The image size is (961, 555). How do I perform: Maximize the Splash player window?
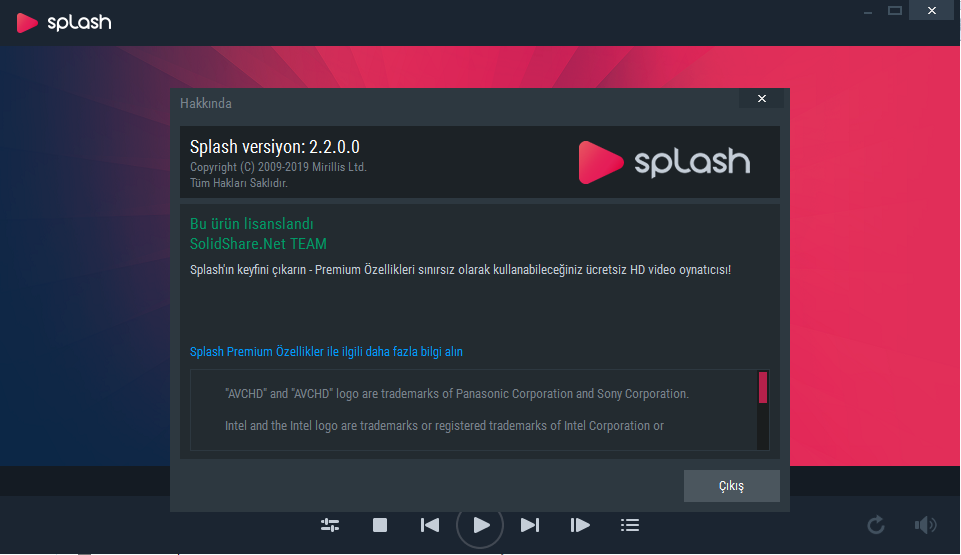click(x=895, y=10)
